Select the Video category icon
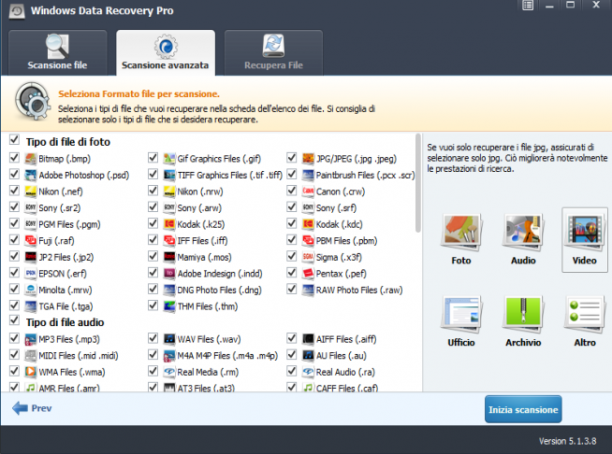612x454 pixels. coord(584,231)
